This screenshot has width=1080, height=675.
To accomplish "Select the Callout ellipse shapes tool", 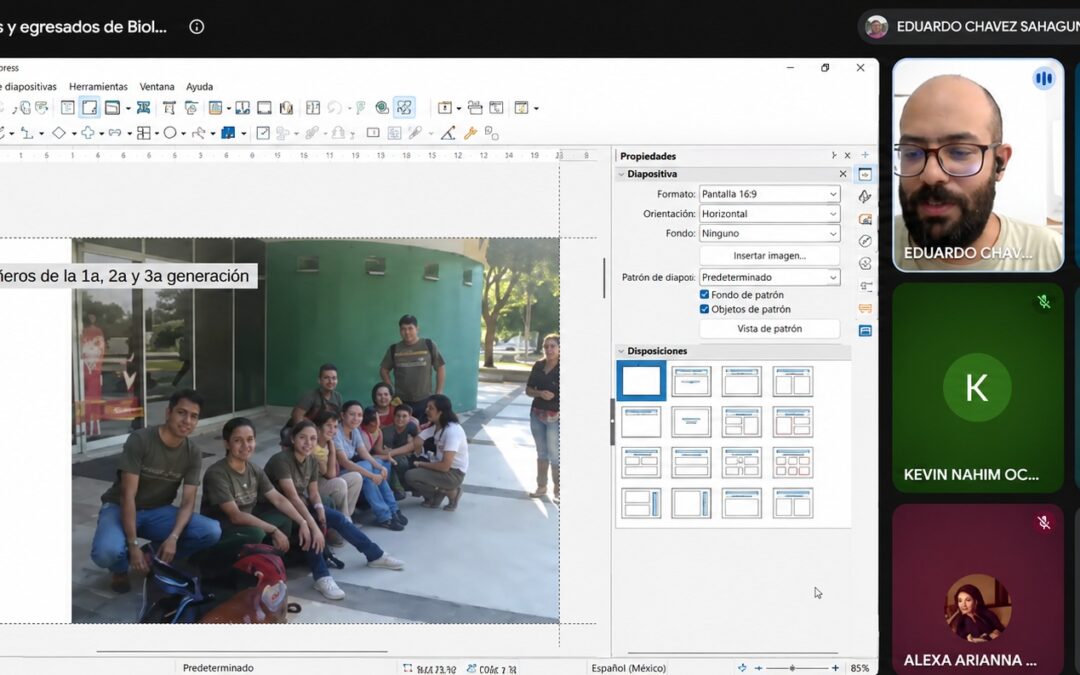I will (170, 133).
